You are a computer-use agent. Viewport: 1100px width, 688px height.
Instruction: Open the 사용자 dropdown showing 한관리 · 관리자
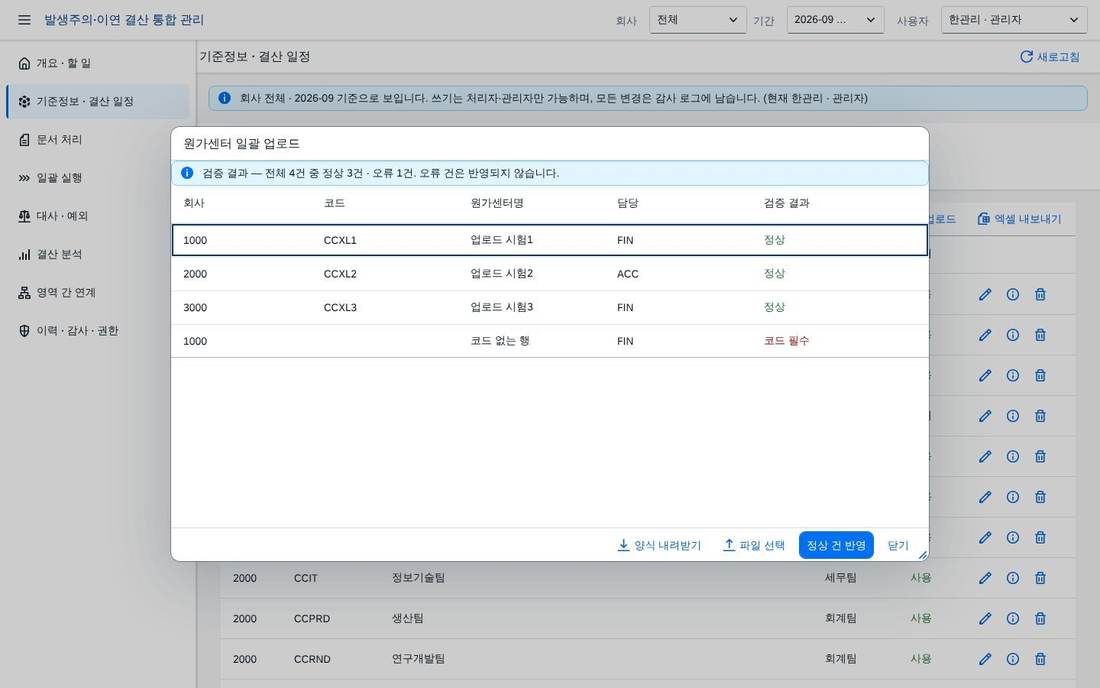coord(1014,20)
